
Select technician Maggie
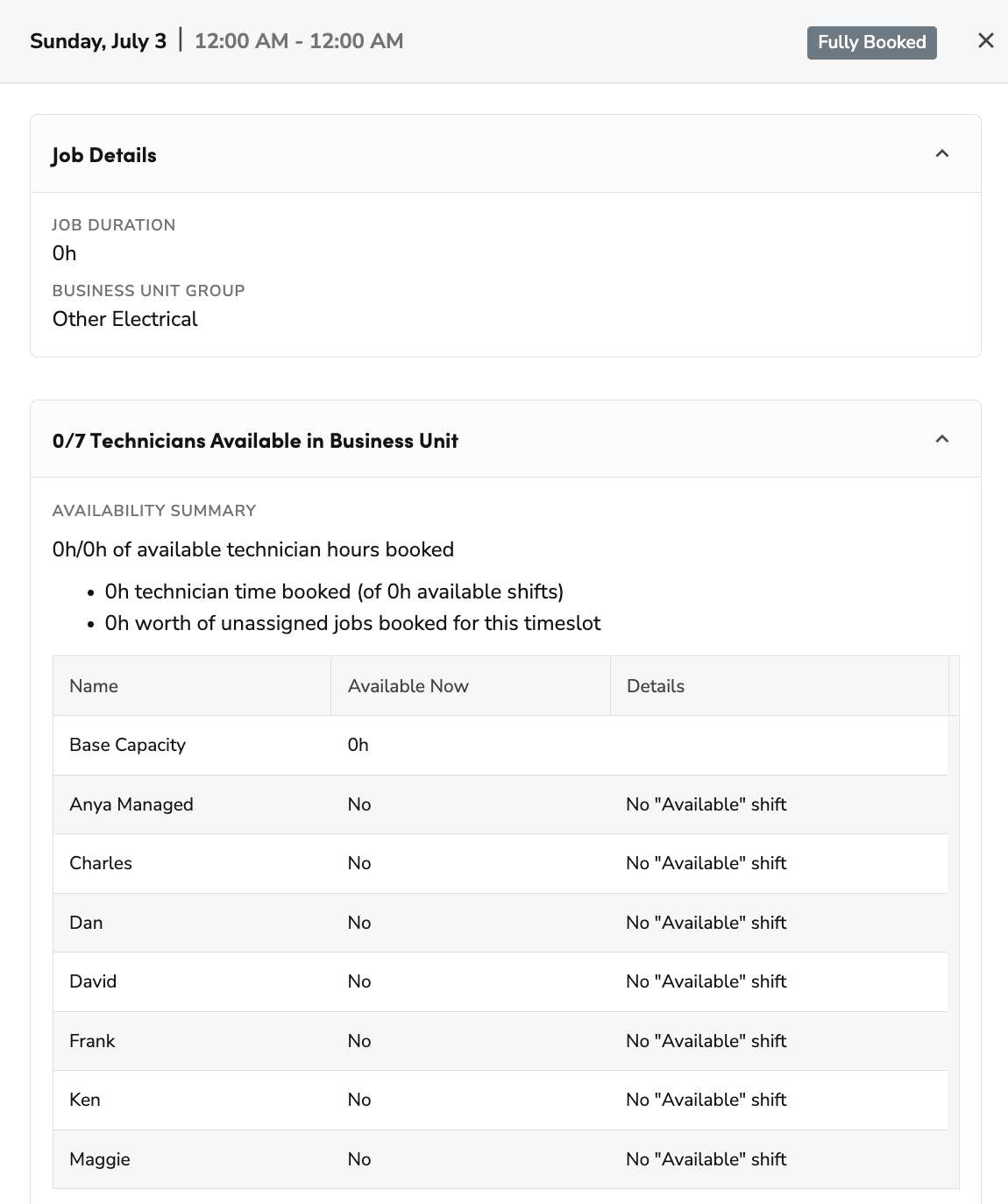[x=100, y=1159]
